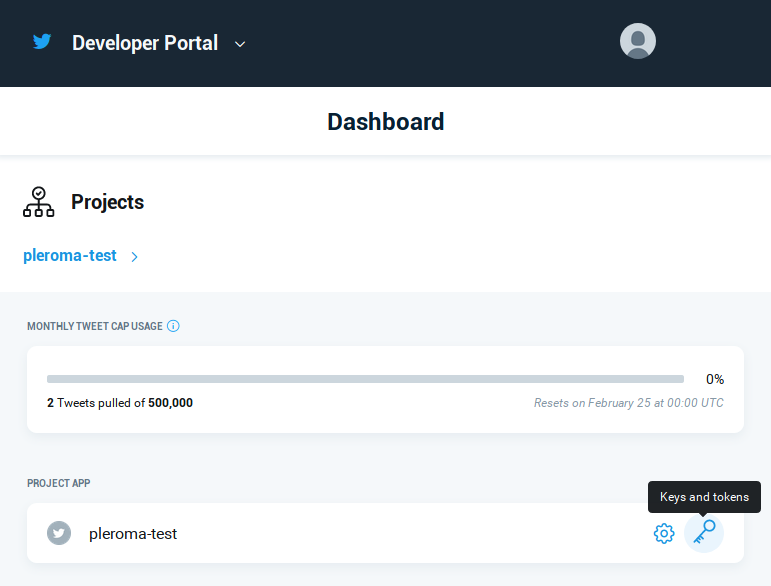This screenshot has width=771, height=586.
Task: Open the pleroma-test app name
Action: pyautogui.click(x=133, y=533)
